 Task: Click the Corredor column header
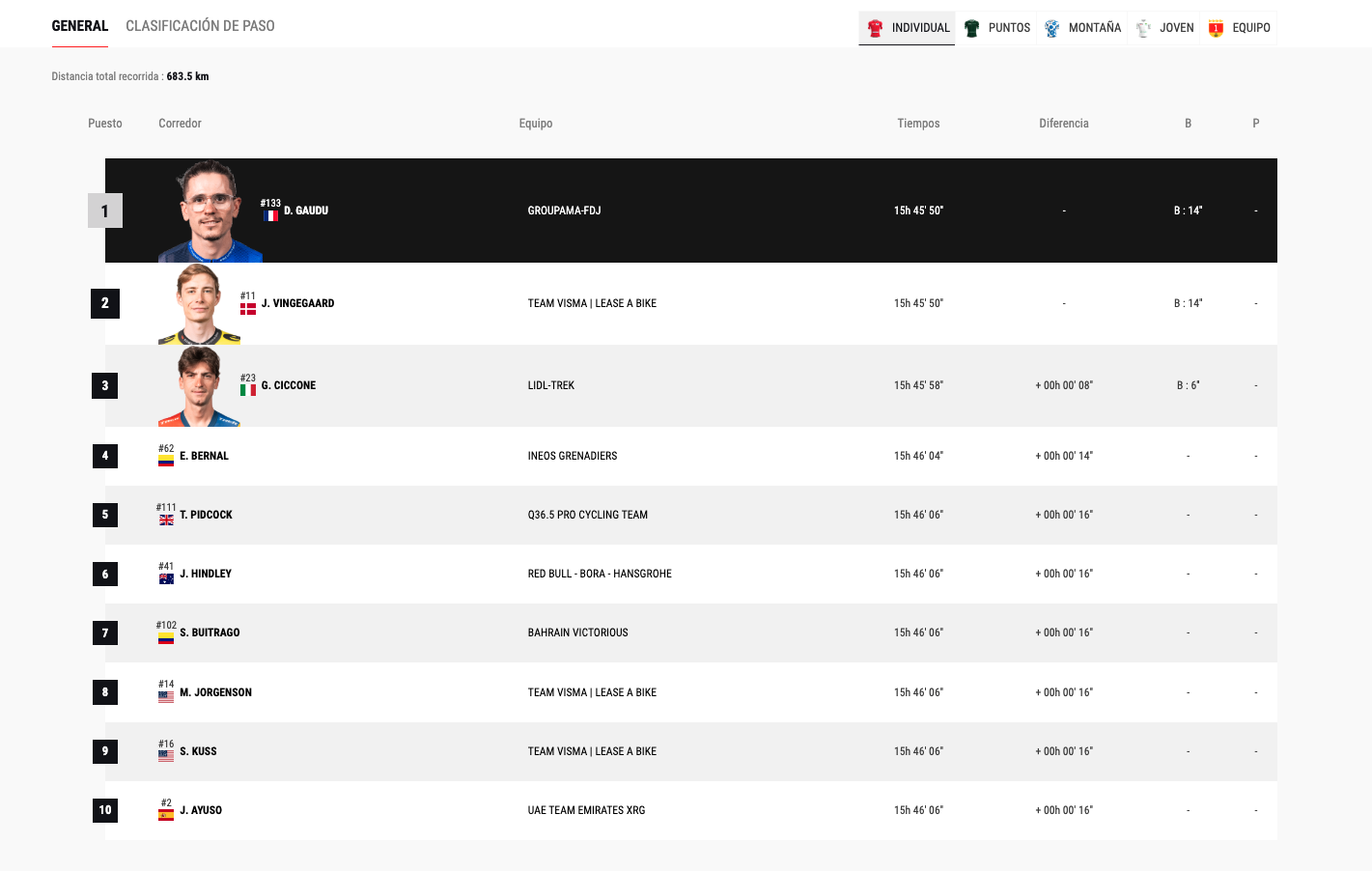(180, 124)
